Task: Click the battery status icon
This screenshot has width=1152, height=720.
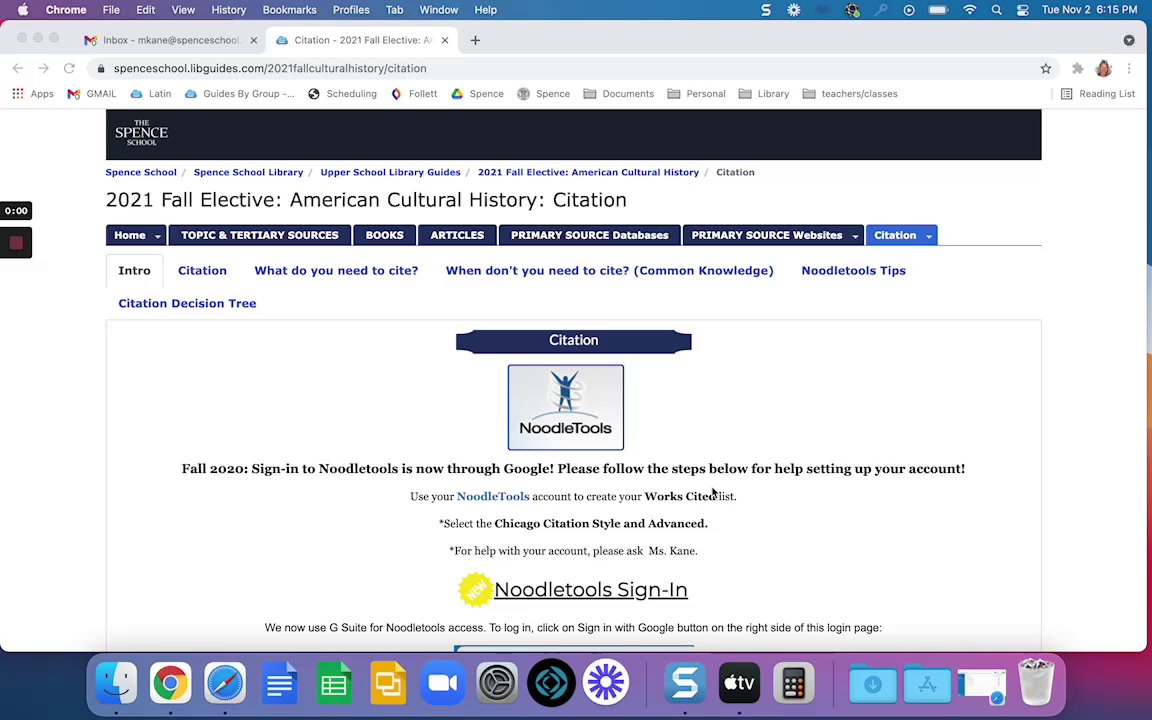Action: pyautogui.click(x=938, y=10)
